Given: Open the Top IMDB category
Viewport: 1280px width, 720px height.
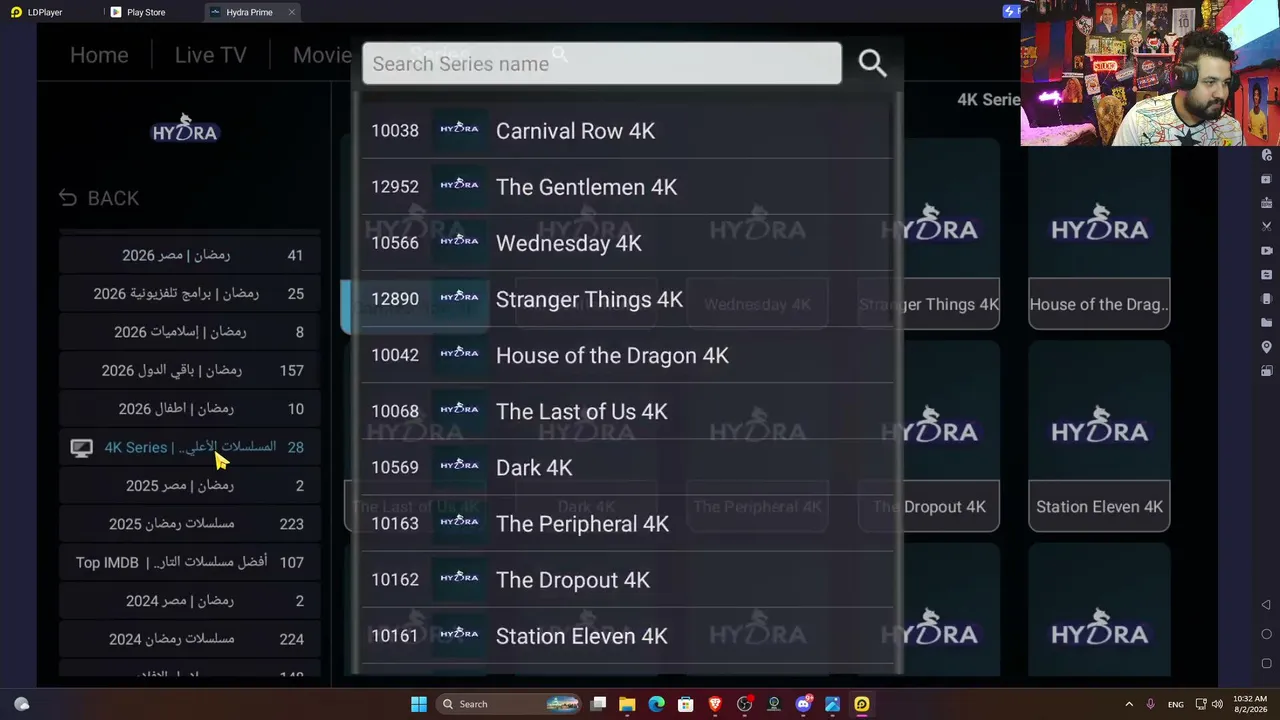Looking at the screenshot, I should (x=190, y=562).
